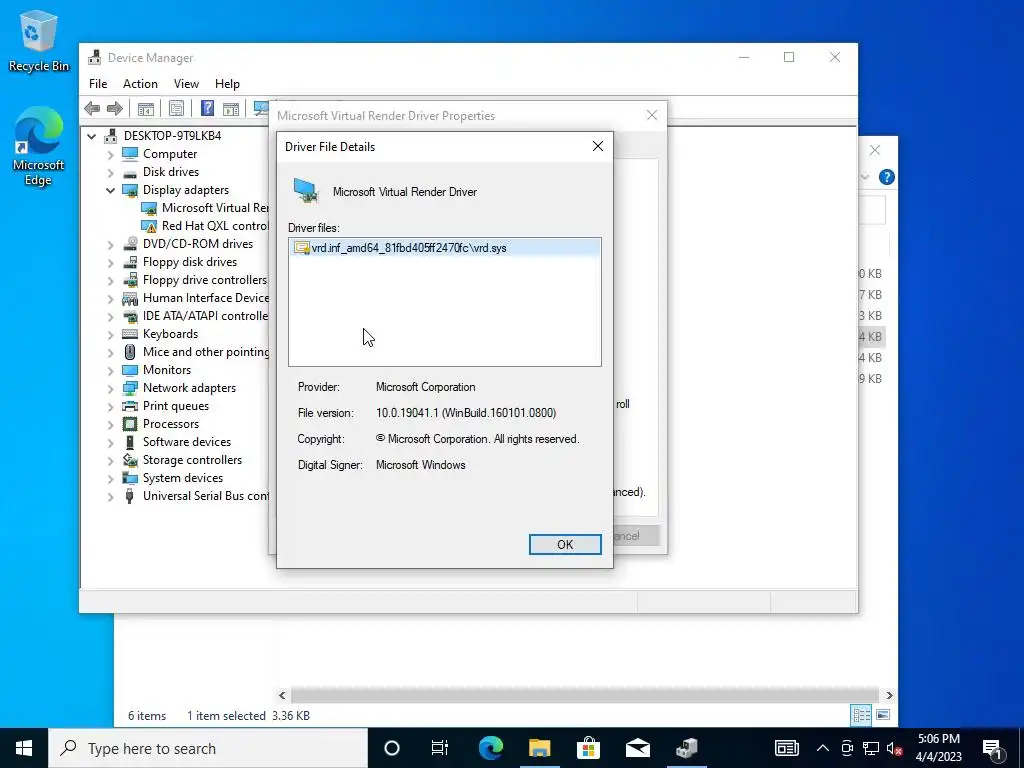The height and width of the screenshot is (768, 1024).
Task: Collapse the Display adapters node
Action: tap(110, 191)
